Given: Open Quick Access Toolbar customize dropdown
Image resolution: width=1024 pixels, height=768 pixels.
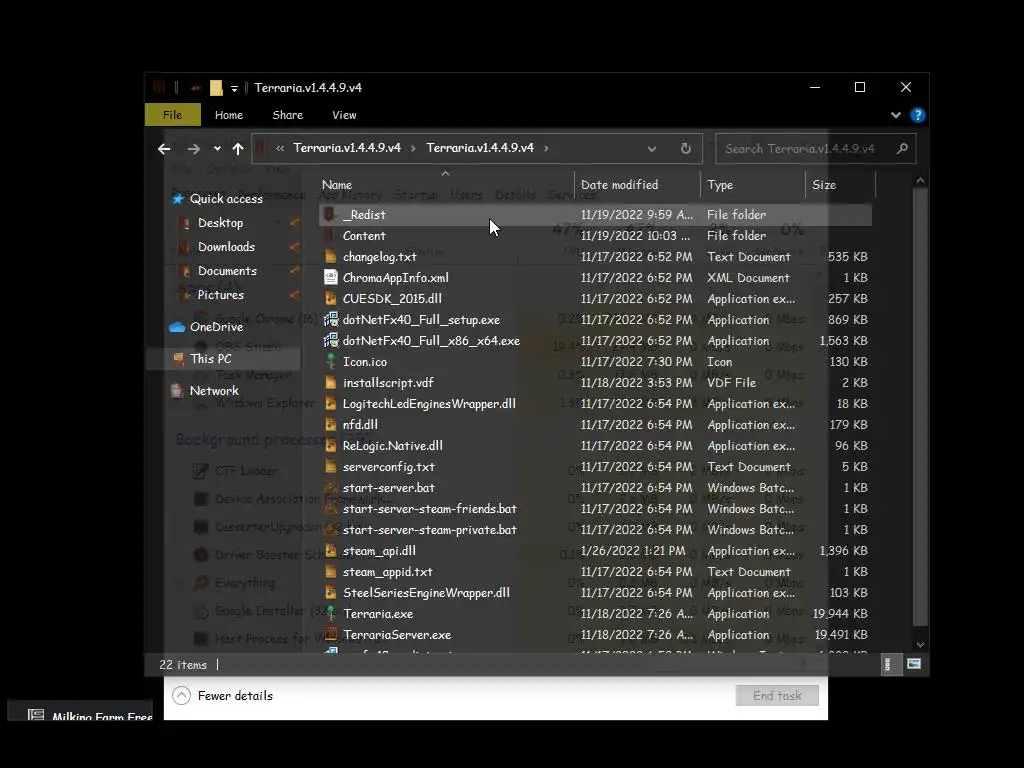Looking at the screenshot, I should [234, 88].
